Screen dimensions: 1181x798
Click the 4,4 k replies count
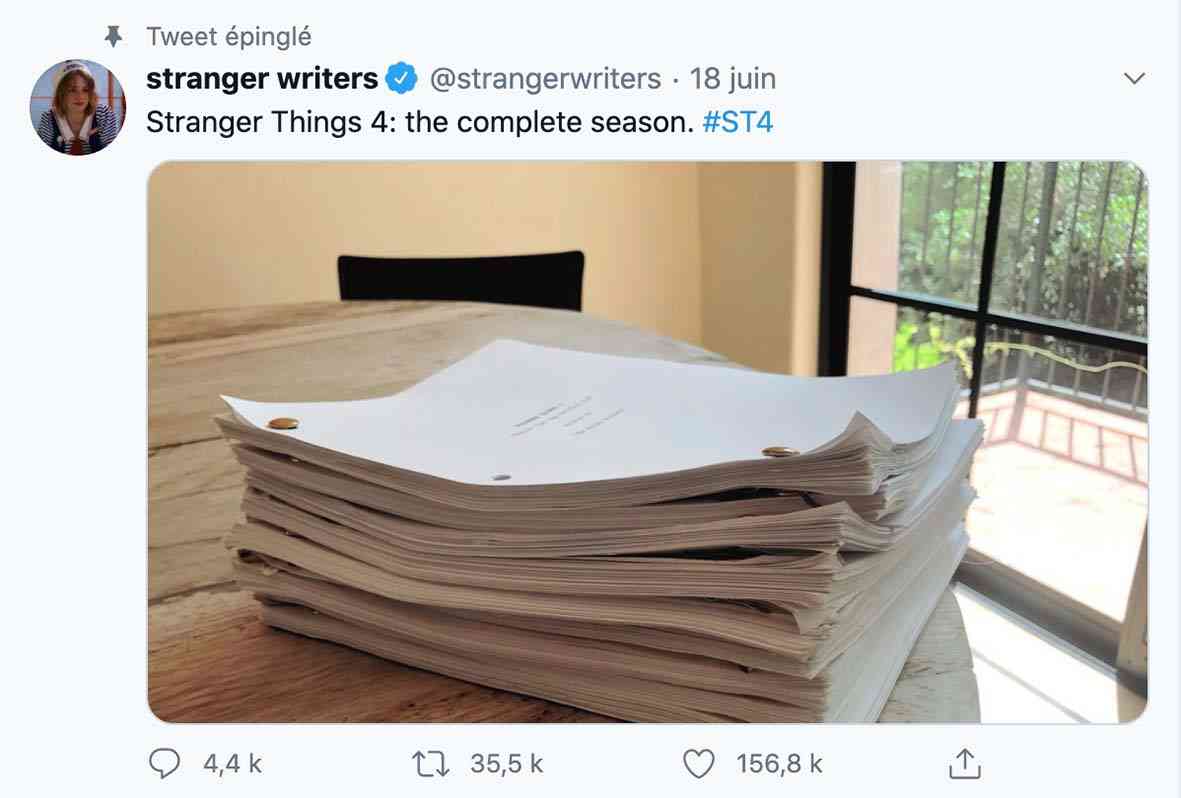pyautogui.click(x=232, y=764)
